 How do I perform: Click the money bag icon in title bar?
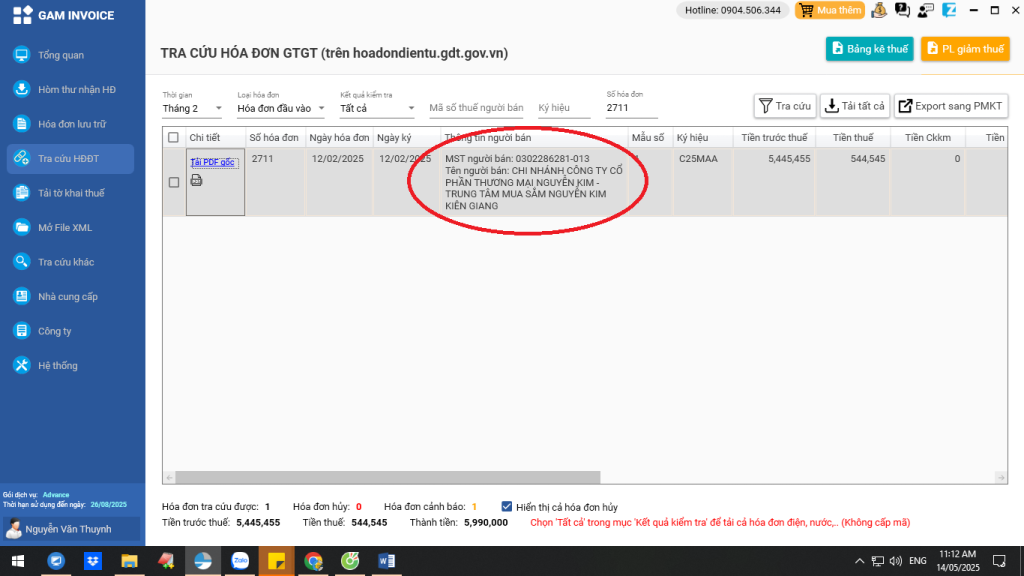(879, 10)
